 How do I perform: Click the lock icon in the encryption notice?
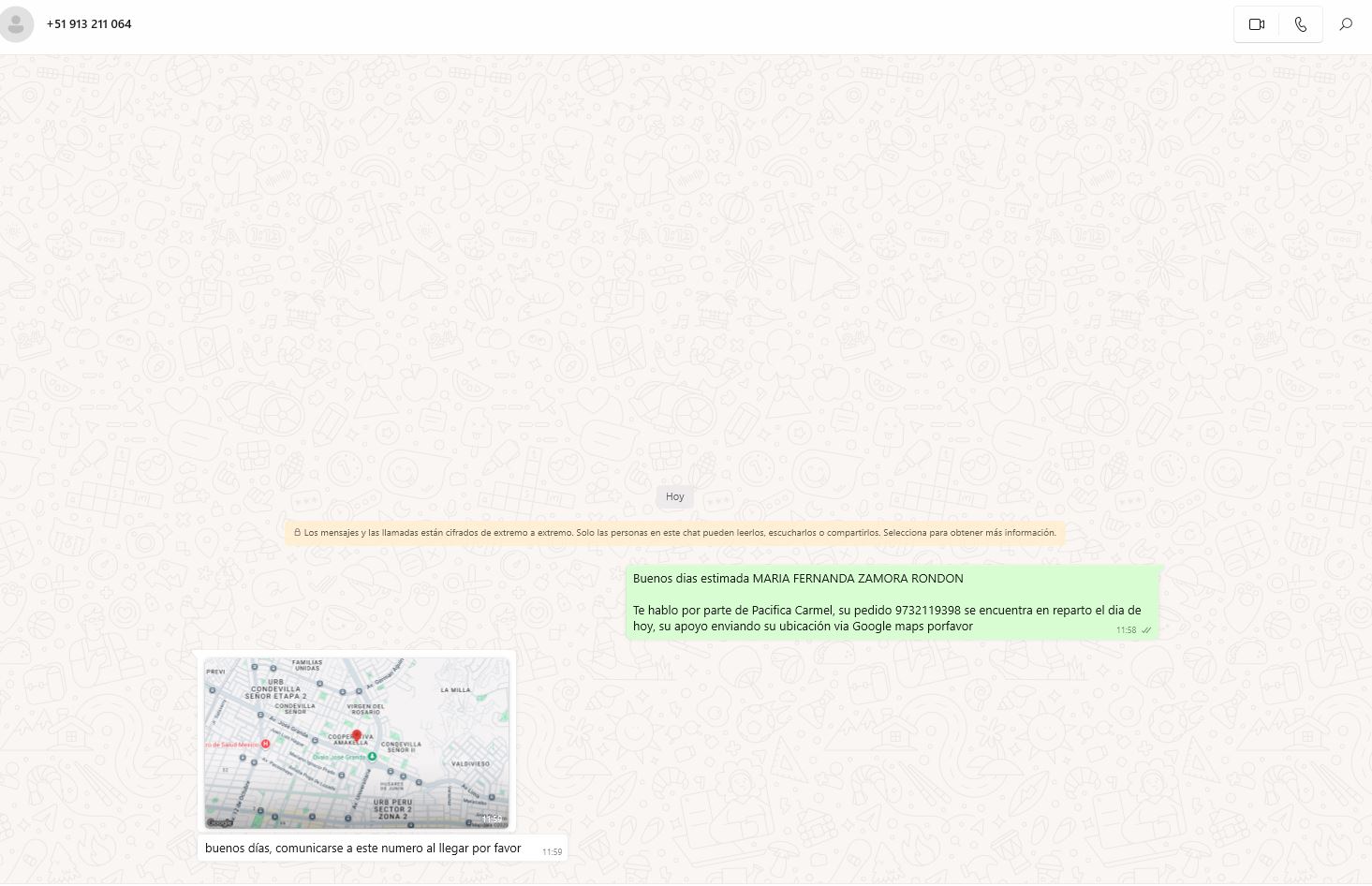click(297, 533)
